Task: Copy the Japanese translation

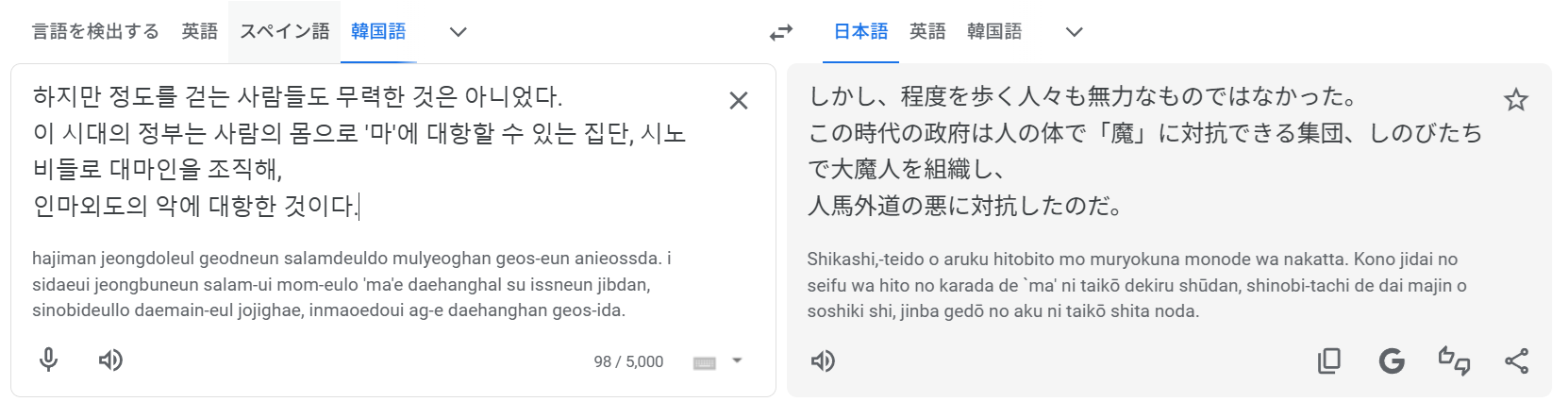Action: (x=1328, y=360)
